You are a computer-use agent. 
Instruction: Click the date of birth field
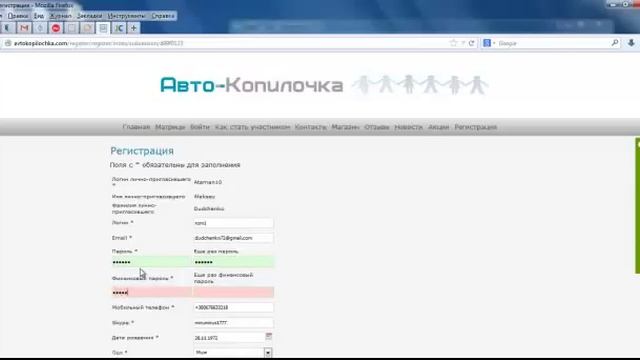pos(229,338)
